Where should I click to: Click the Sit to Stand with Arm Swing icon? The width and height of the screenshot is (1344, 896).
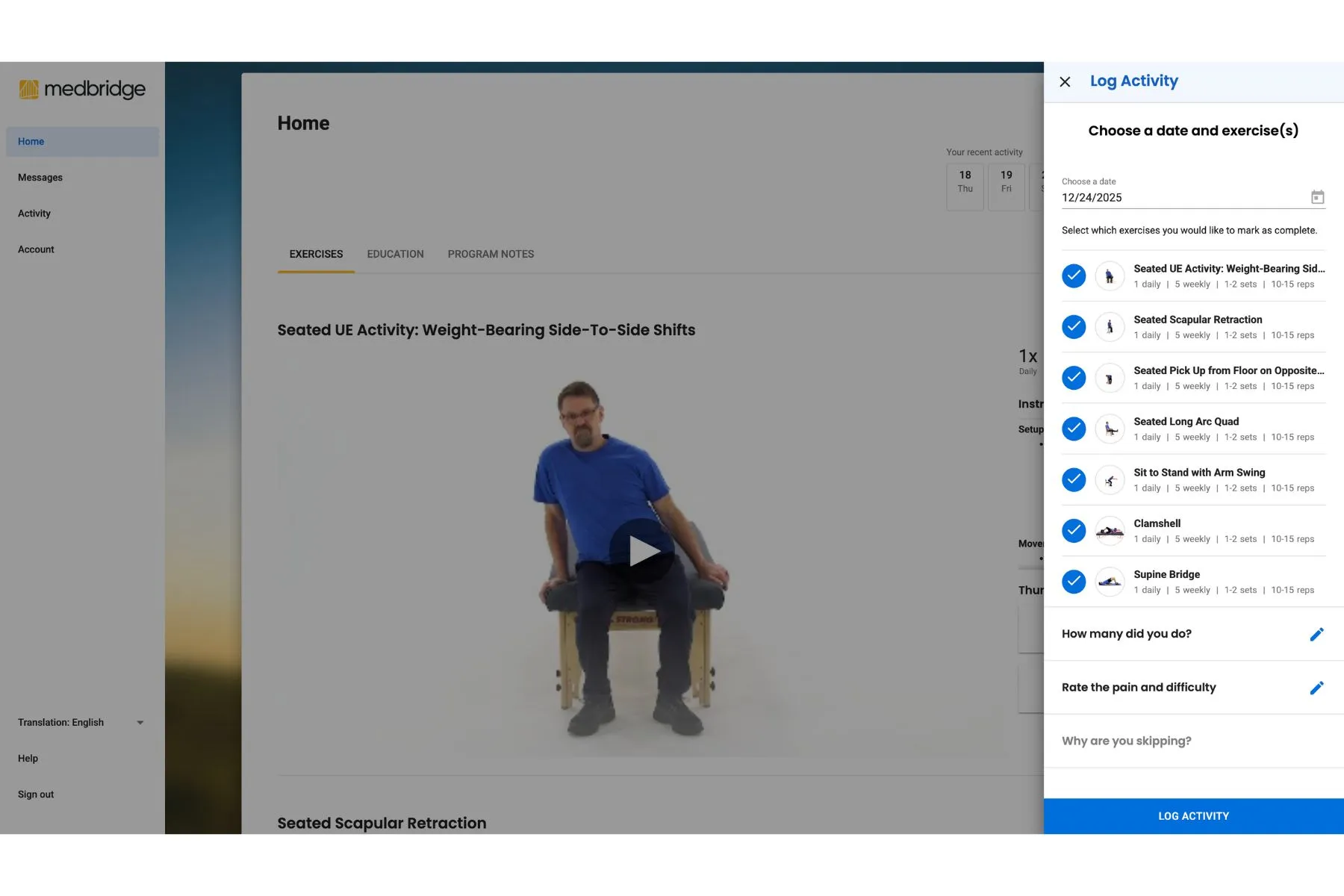pos(1110,479)
